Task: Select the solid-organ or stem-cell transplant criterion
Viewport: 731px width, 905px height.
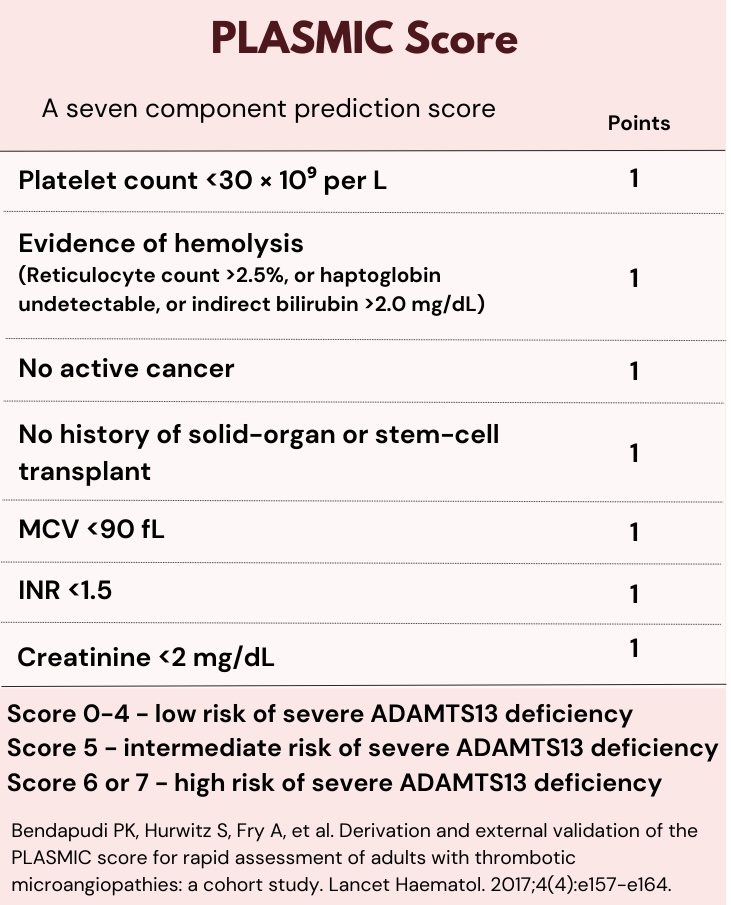Action: pos(258,452)
